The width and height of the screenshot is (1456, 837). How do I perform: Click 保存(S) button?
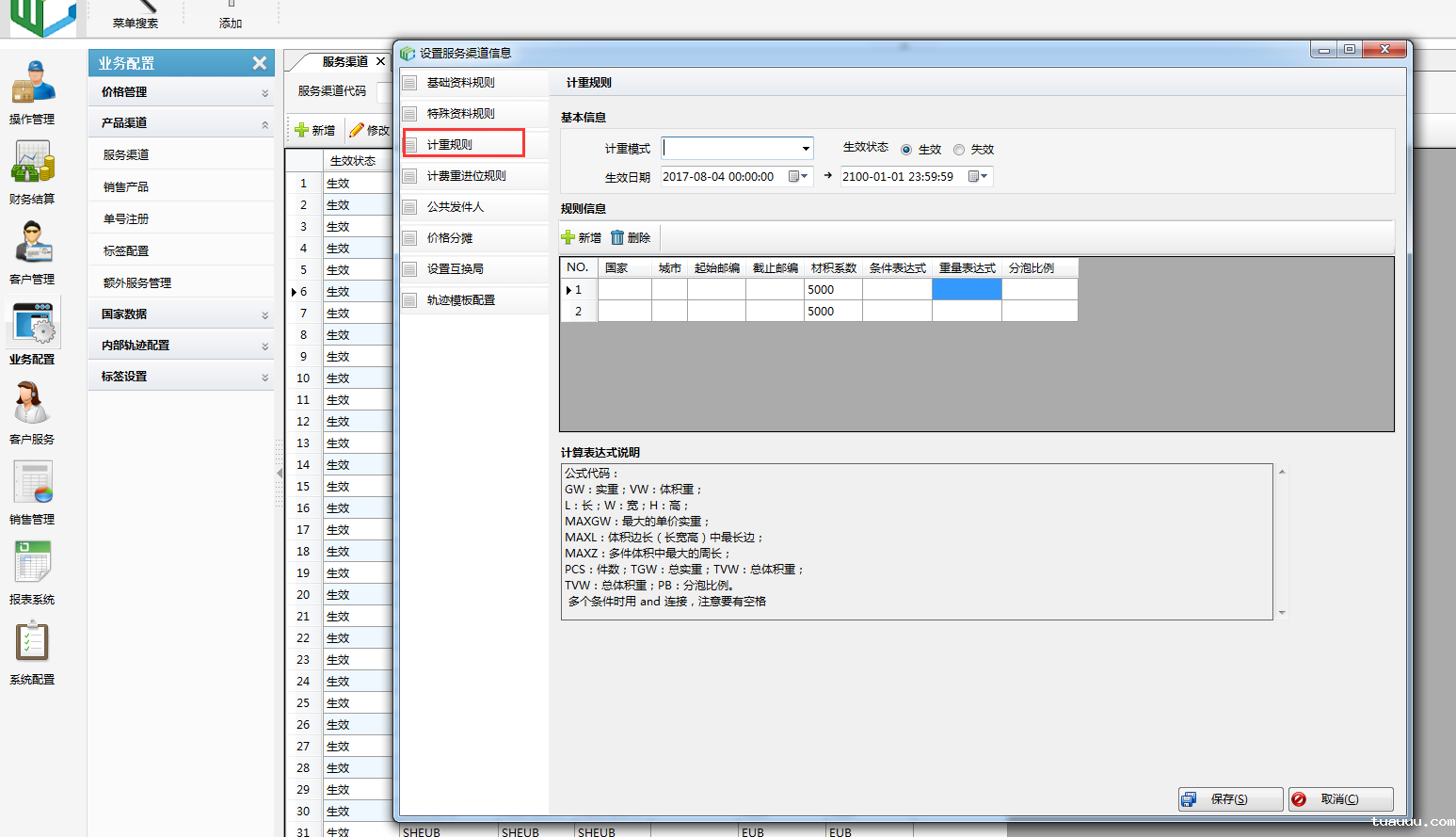point(1229,799)
